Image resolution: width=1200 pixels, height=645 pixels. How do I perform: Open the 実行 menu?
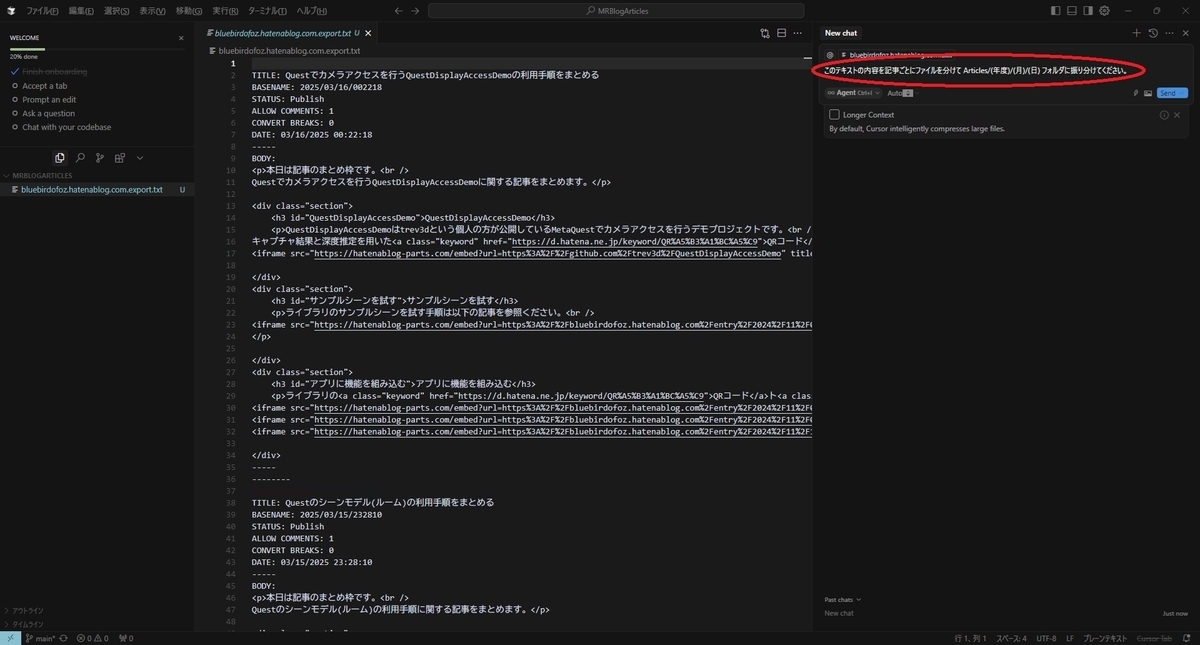224,11
